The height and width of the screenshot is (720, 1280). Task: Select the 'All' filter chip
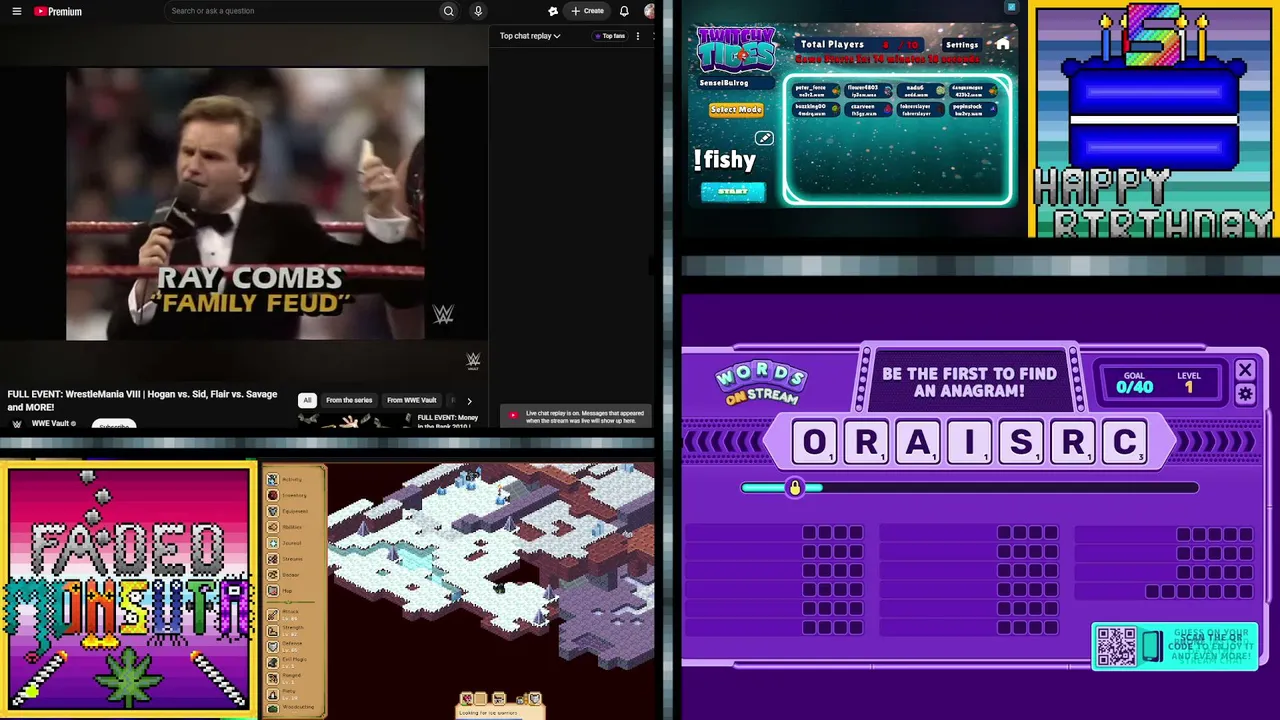pyautogui.click(x=307, y=400)
